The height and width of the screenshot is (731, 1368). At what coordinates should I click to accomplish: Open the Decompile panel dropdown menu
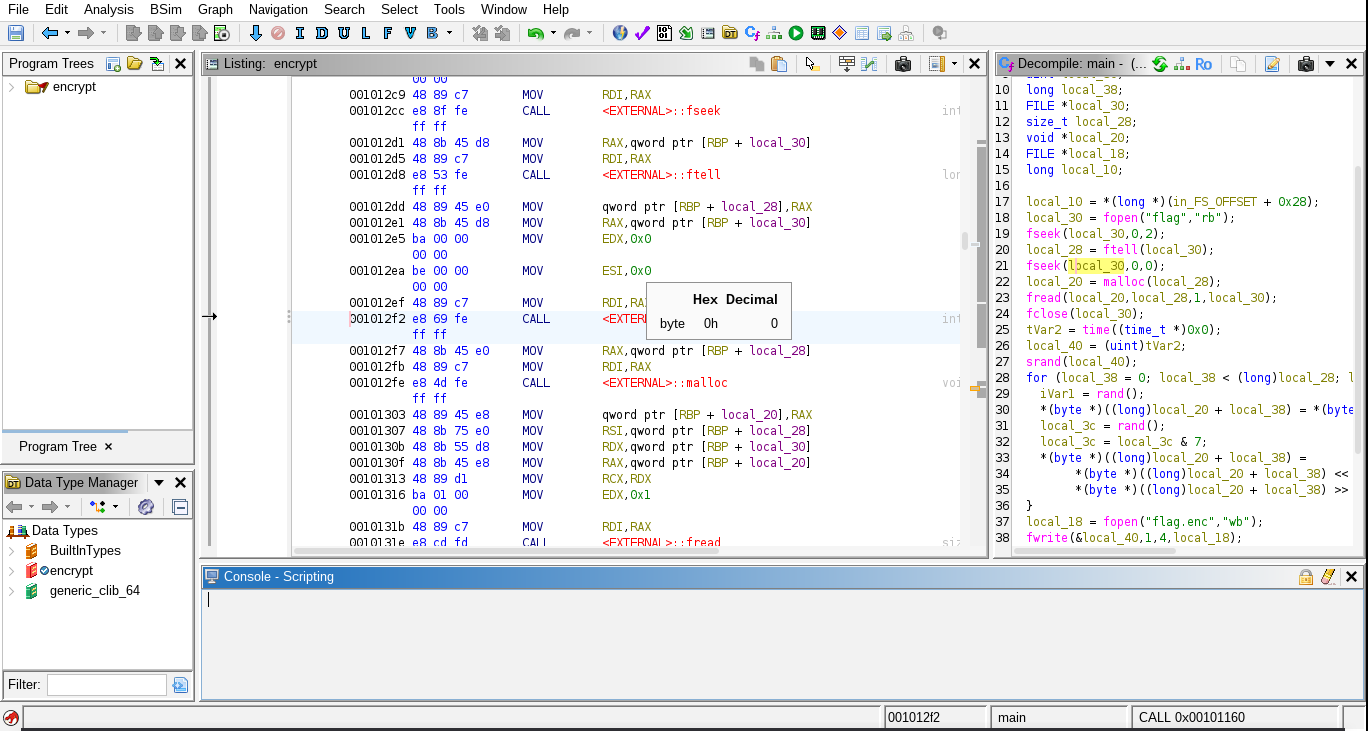[1331, 64]
